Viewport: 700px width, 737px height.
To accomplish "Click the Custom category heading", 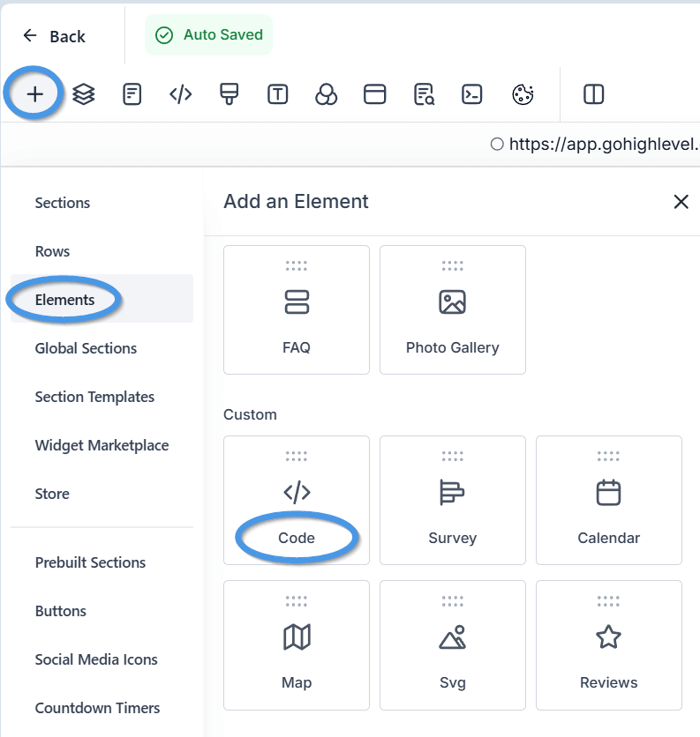I will 250,415.
